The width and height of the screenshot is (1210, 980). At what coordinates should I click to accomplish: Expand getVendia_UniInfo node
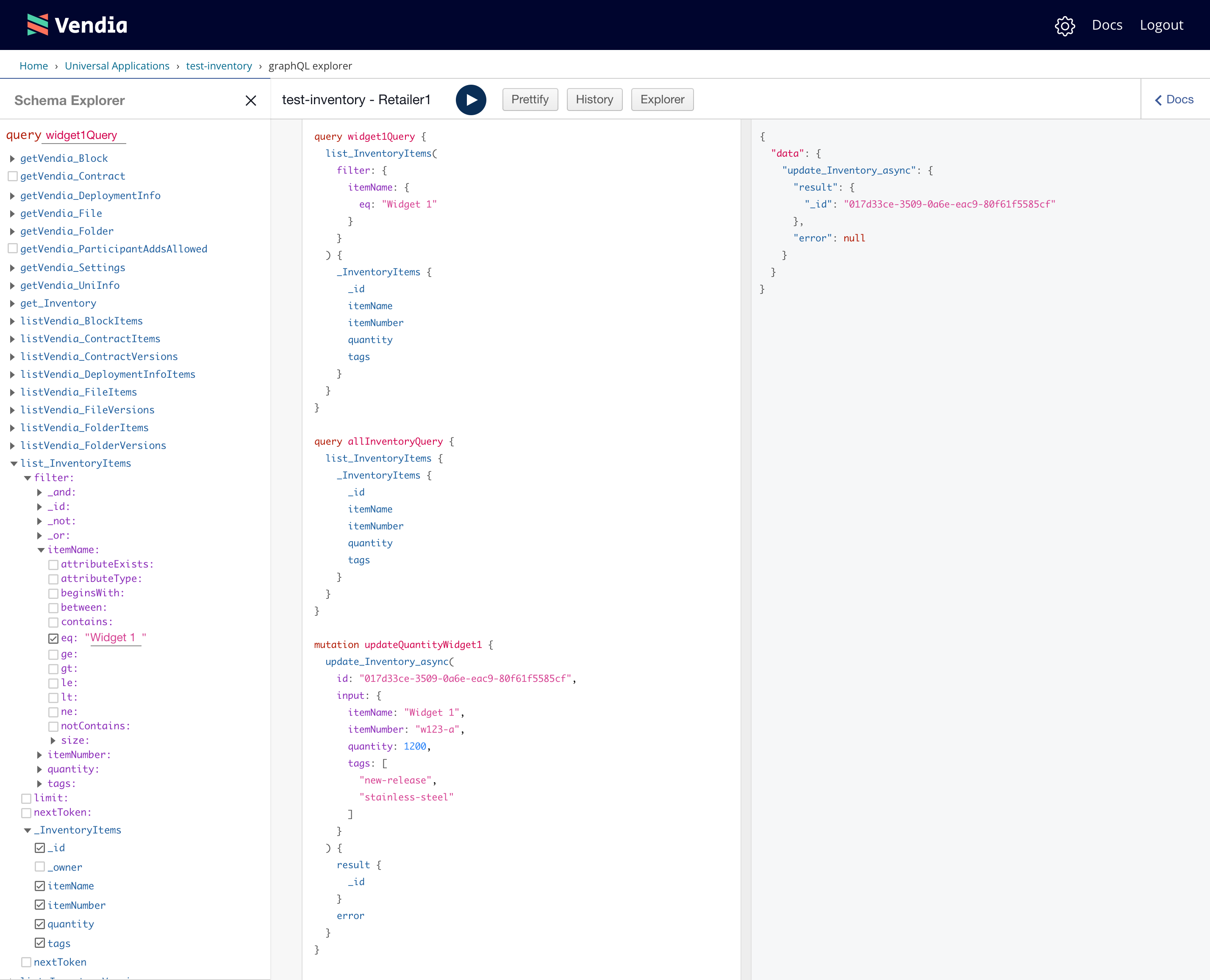12,285
